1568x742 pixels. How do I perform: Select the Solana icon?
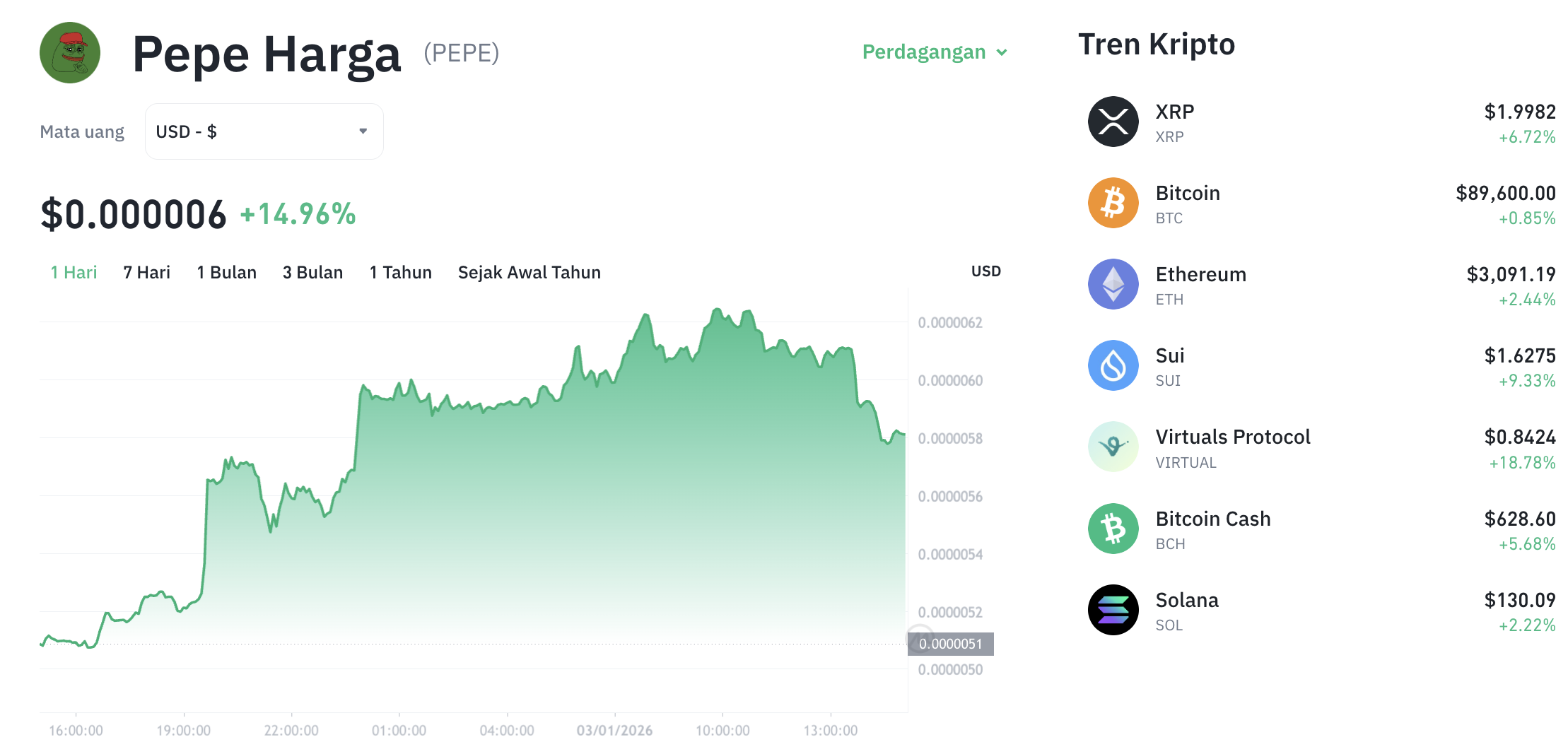[x=1112, y=609]
